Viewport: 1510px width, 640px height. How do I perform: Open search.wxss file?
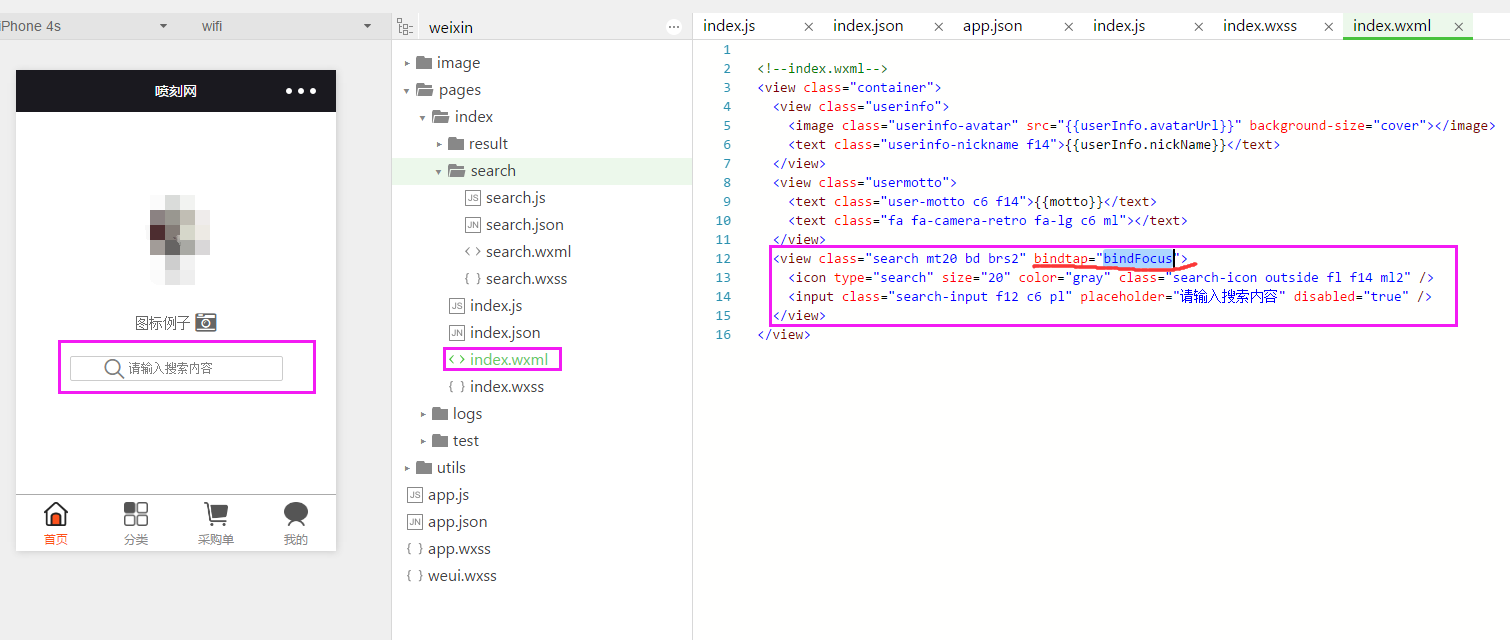[x=526, y=279]
